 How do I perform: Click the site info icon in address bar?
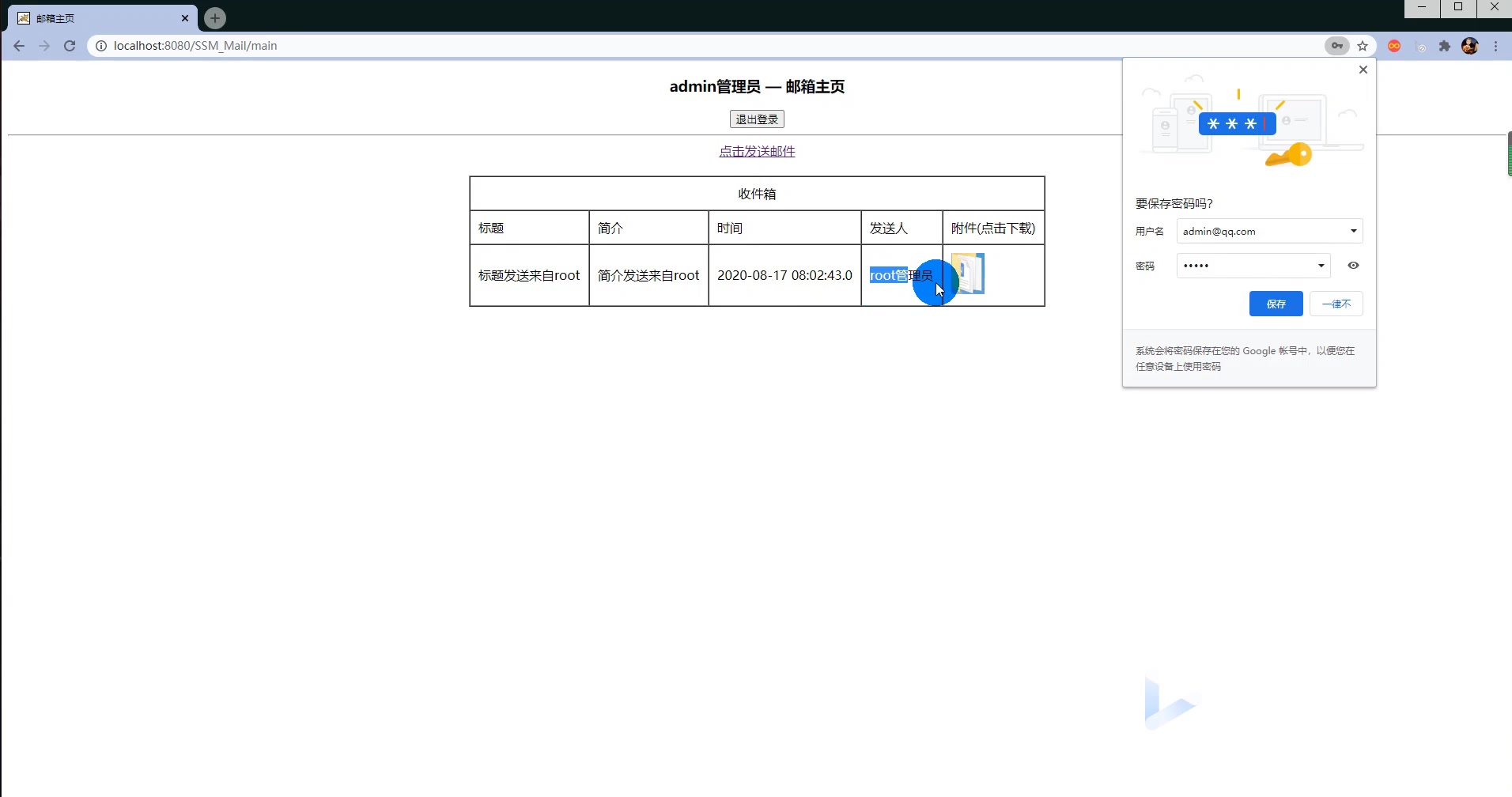[x=100, y=46]
